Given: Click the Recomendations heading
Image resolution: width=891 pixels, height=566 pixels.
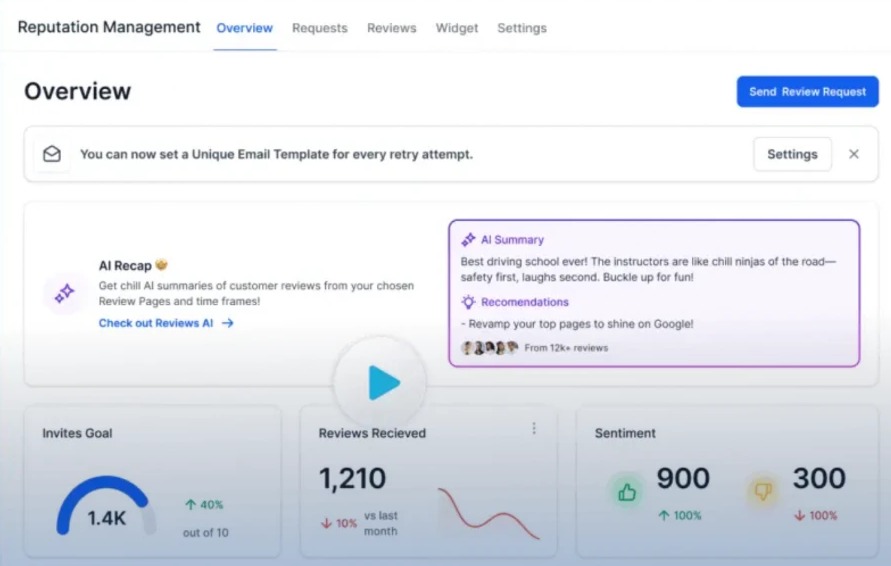Looking at the screenshot, I should [524, 302].
